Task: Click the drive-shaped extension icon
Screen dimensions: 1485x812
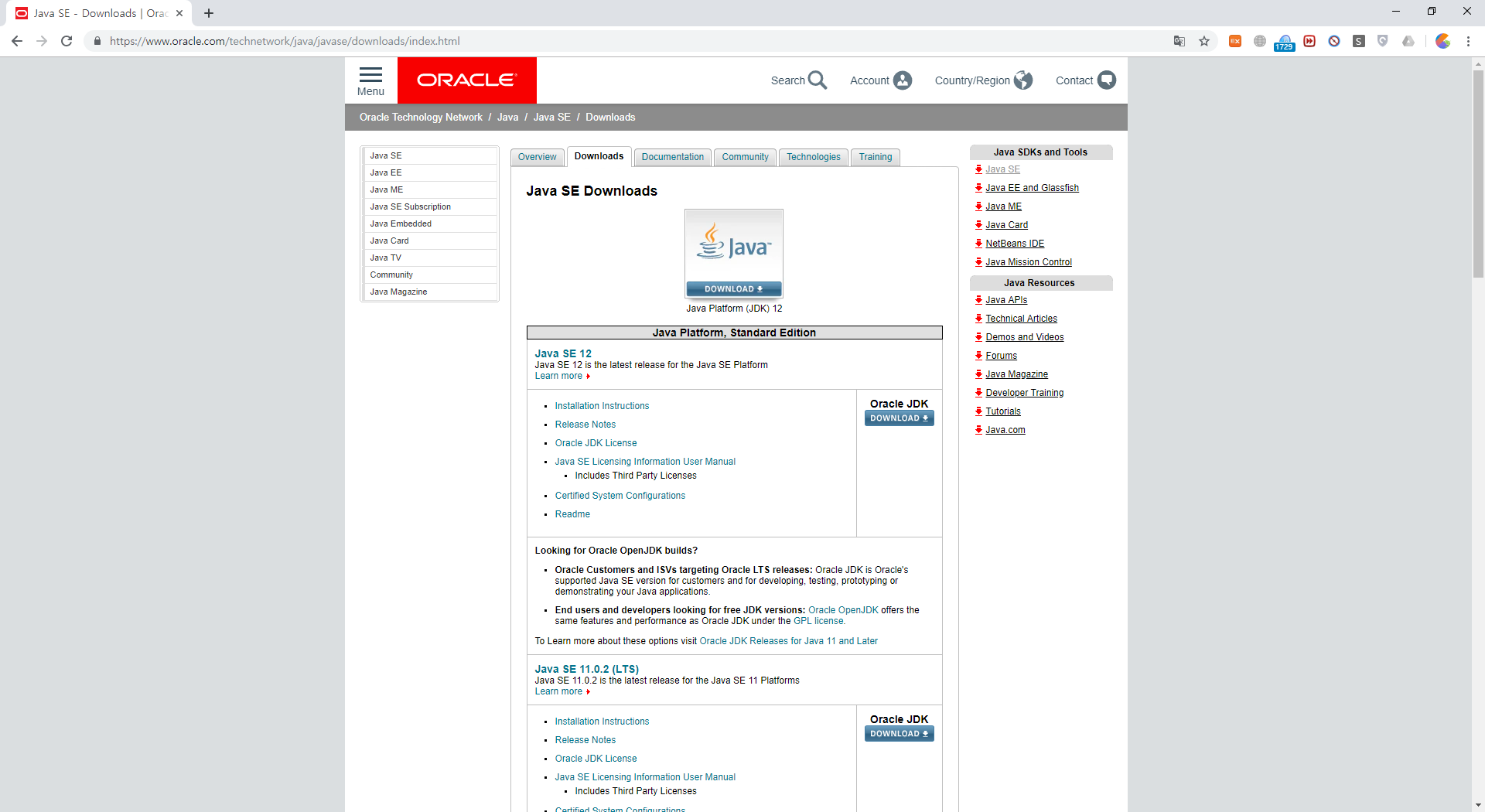Action: 1408,41
